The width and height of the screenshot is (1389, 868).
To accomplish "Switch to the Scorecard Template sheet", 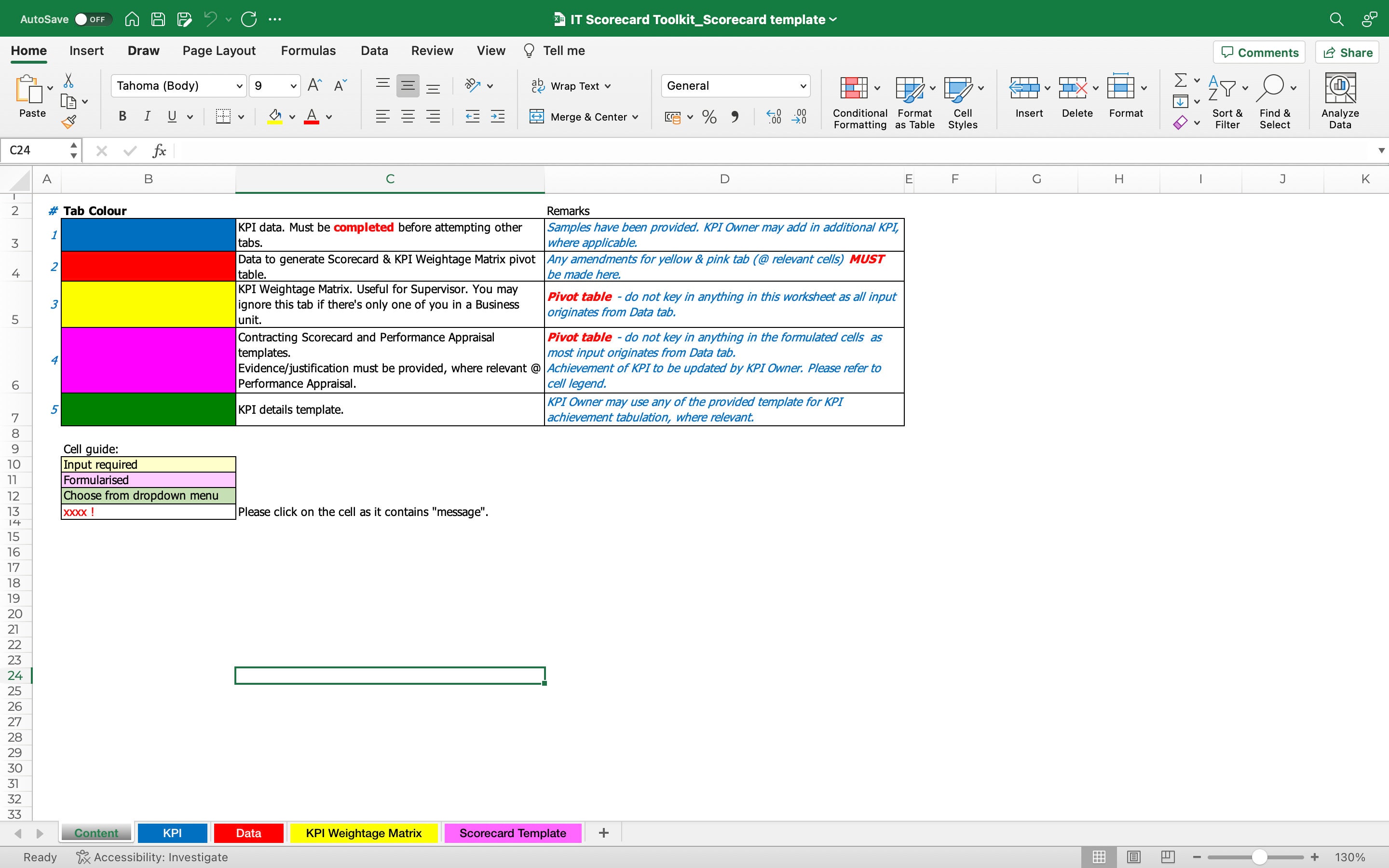I will pyautogui.click(x=513, y=833).
